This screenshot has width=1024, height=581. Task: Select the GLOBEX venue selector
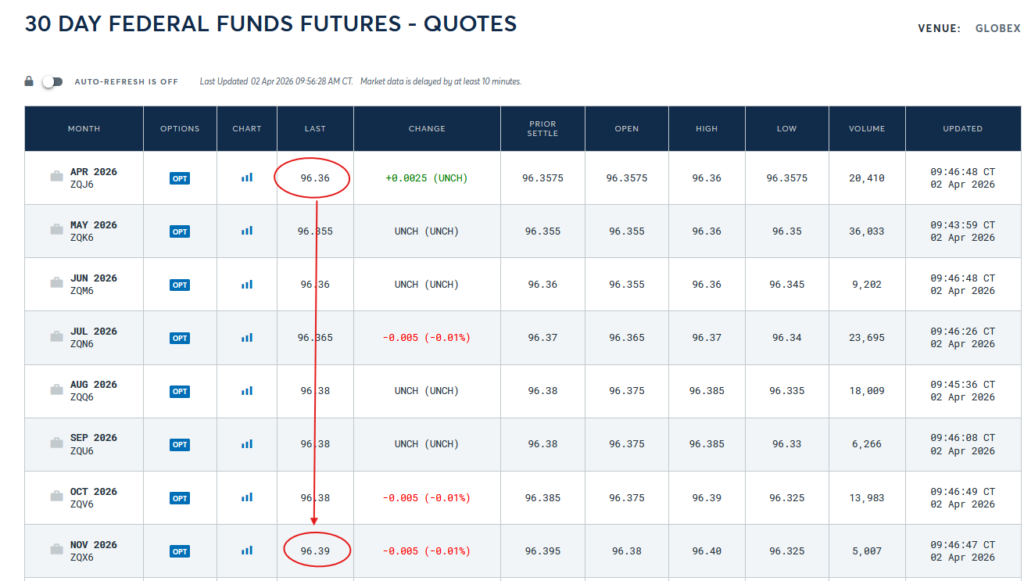click(997, 29)
